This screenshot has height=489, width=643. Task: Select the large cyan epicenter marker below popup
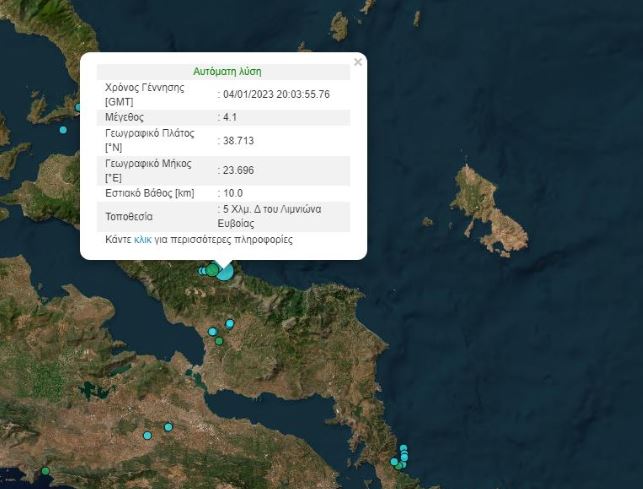pos(225,270)
